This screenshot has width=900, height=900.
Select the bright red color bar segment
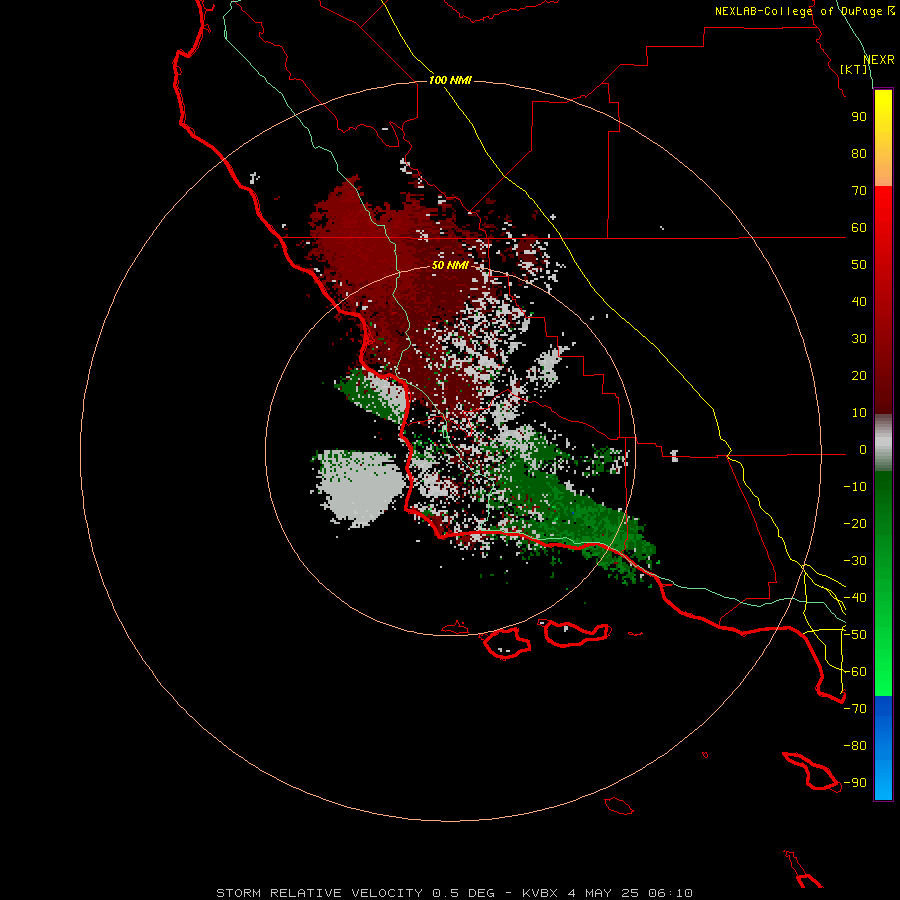click(x=883, y=212)
